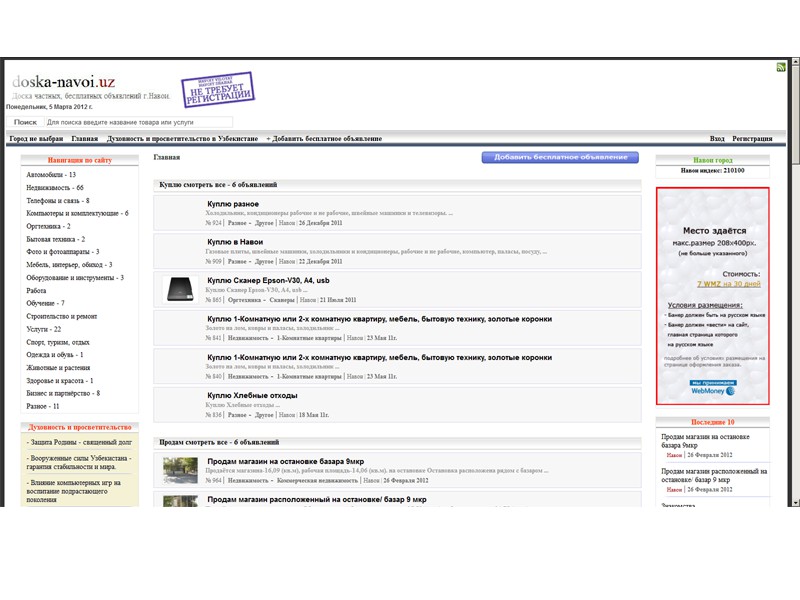The width and height of the screenshot is (800, 600).
Task: Open the Оргтехника - 2 category
Action: point(48,226)
